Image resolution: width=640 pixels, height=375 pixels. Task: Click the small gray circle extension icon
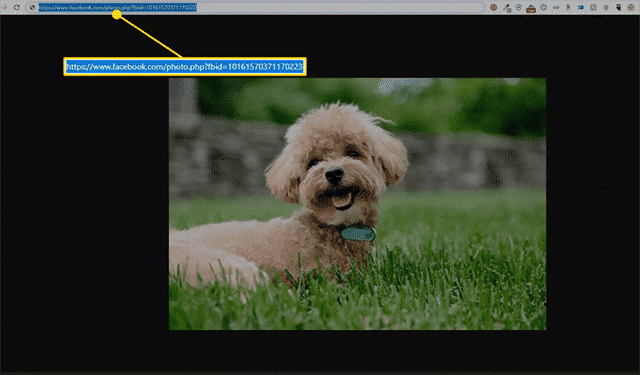(606, 7)
